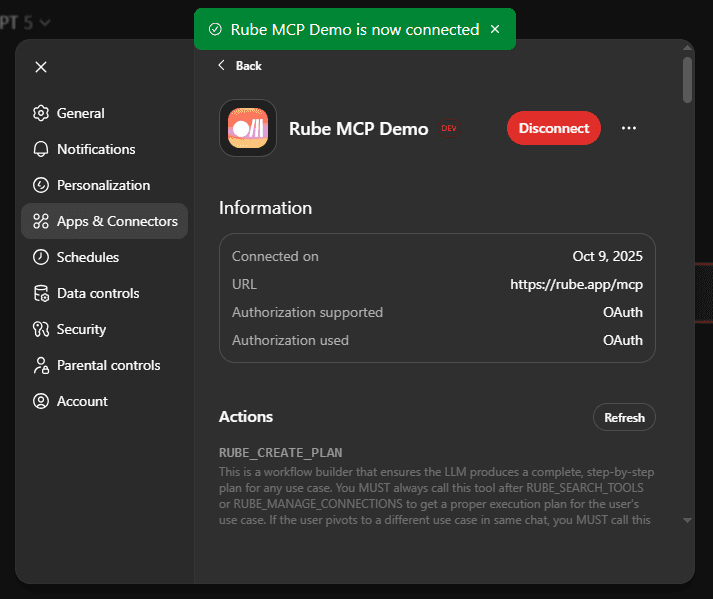This screenshot has width=713, height=599.
Task: Click the Security keys icon
Action: click(41, 329)
